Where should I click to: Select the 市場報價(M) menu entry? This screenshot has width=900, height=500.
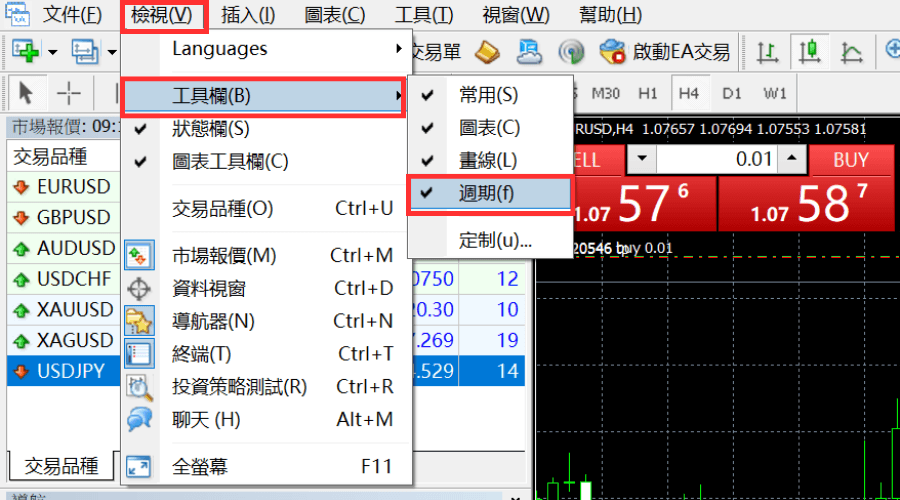[x=265, y=255]
